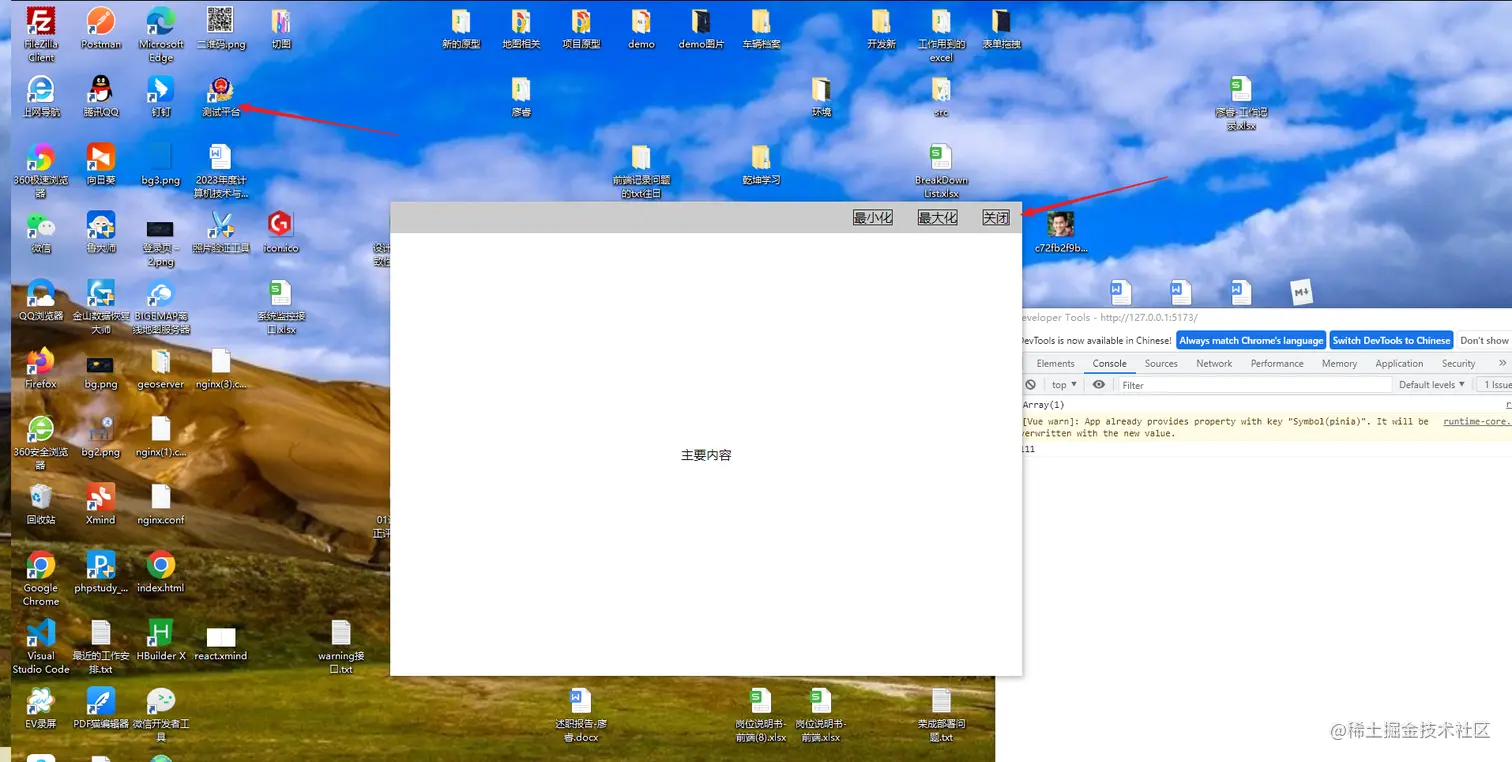Click the 最小化 button in custom window
The width and height of the screenshot is (1512, 762).
872,218
